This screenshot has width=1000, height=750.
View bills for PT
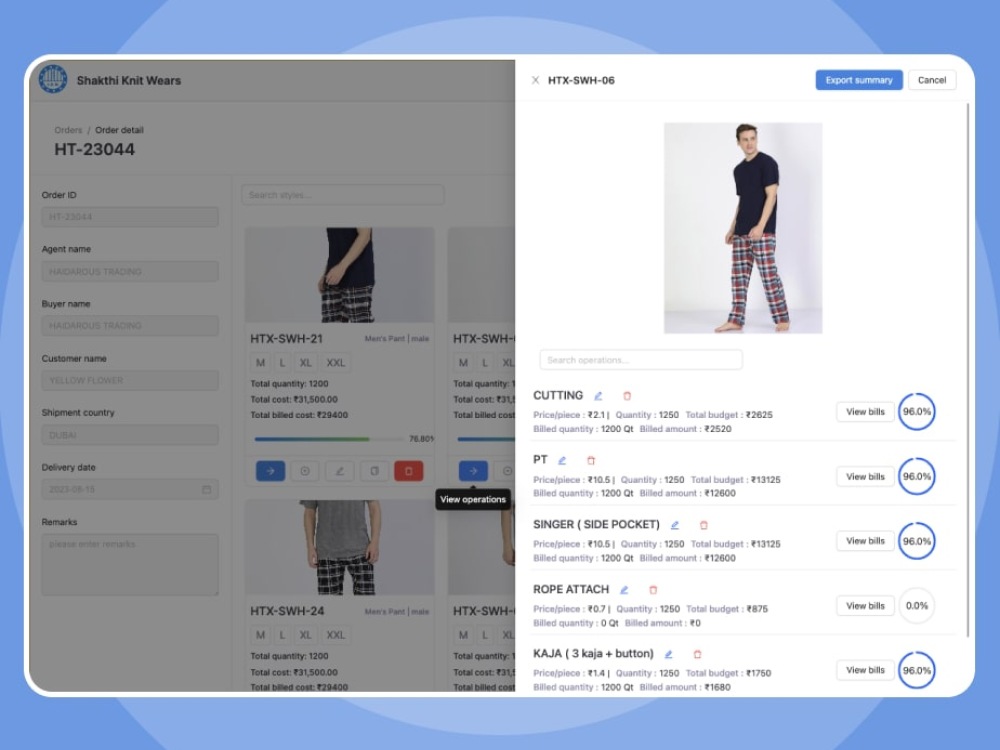[x=865, y=476]
